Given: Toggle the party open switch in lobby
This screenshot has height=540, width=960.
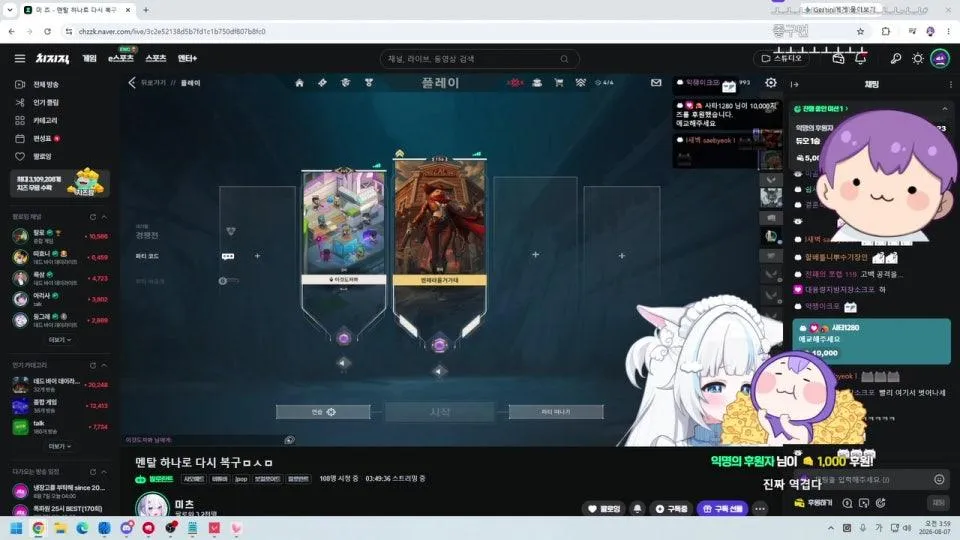Looking at the screenshot, I should (x=228, y=280).
